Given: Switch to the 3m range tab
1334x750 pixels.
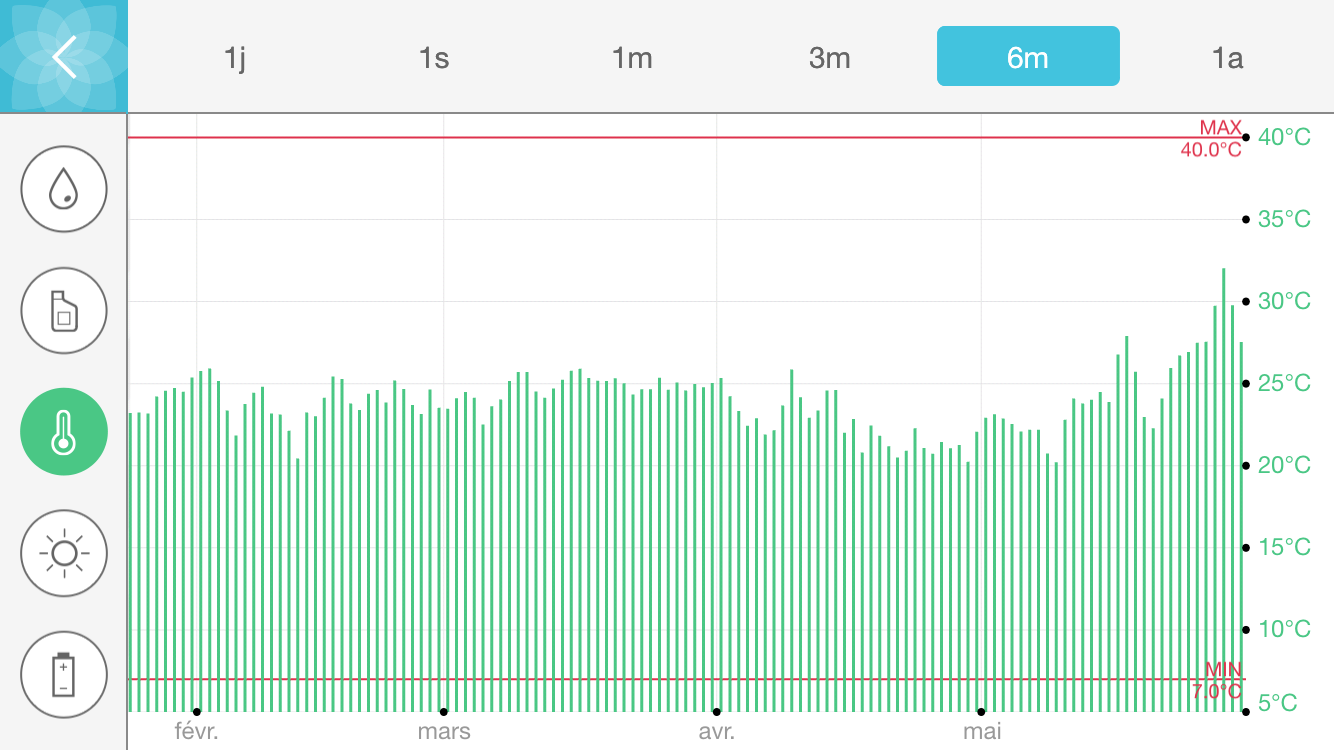Looking at the screenshot, I should [829, 58].
